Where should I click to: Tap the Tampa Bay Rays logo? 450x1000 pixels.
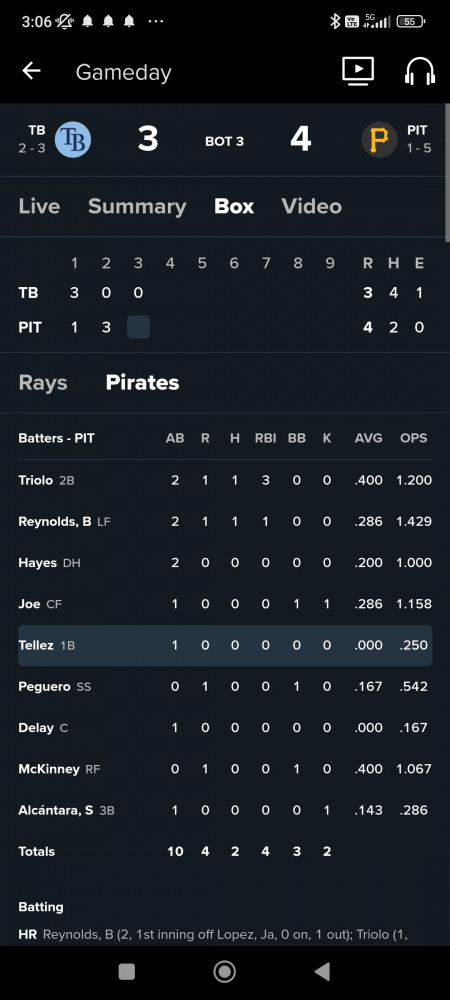pyautogui.click(x=73, y=139)
